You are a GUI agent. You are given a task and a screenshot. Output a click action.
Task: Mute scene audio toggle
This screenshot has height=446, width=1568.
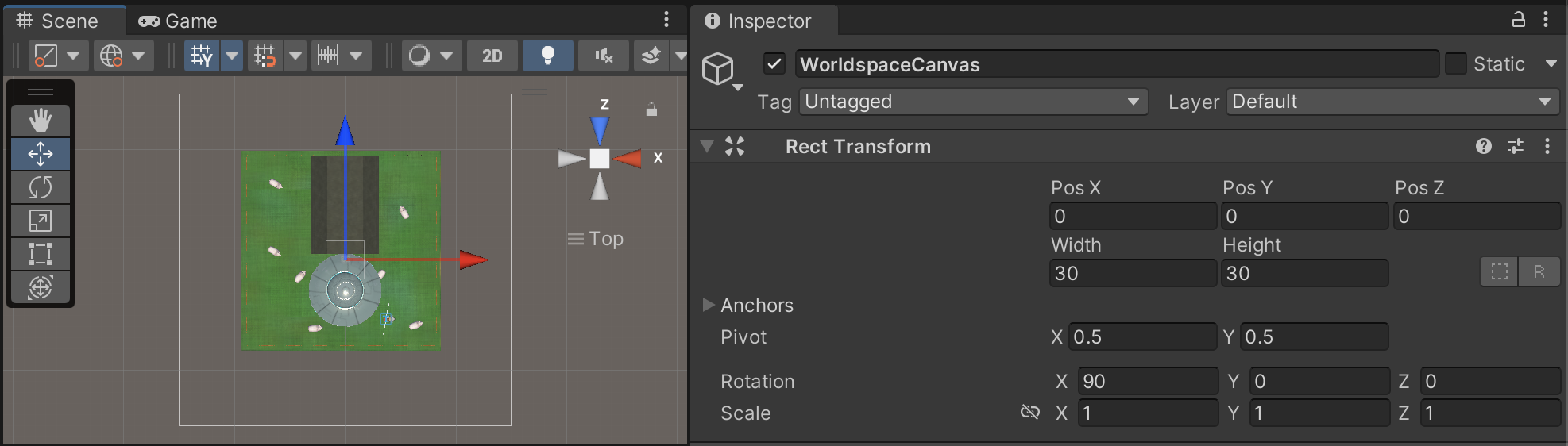[604, 56]
